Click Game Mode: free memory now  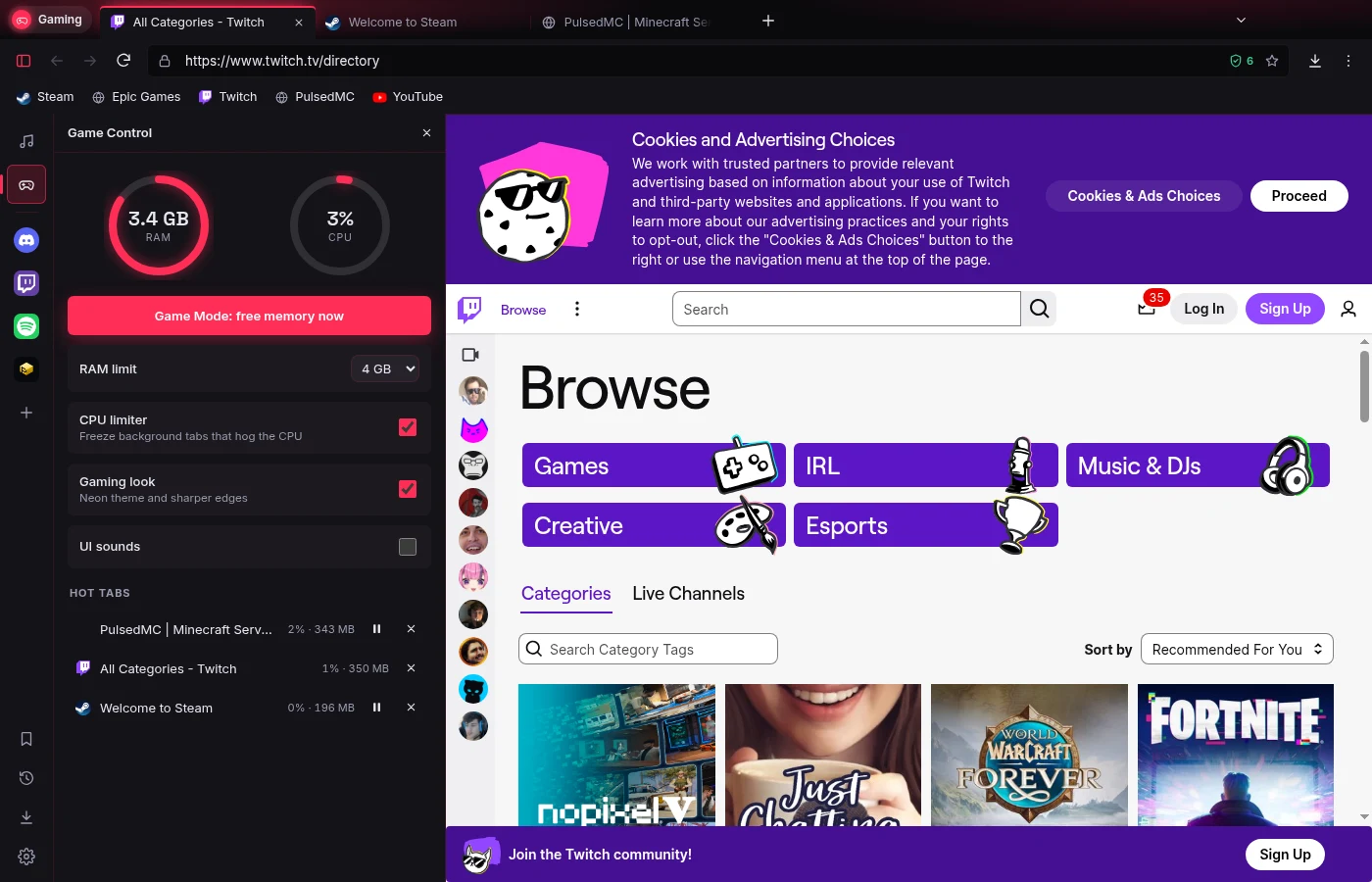click(249, 316)
